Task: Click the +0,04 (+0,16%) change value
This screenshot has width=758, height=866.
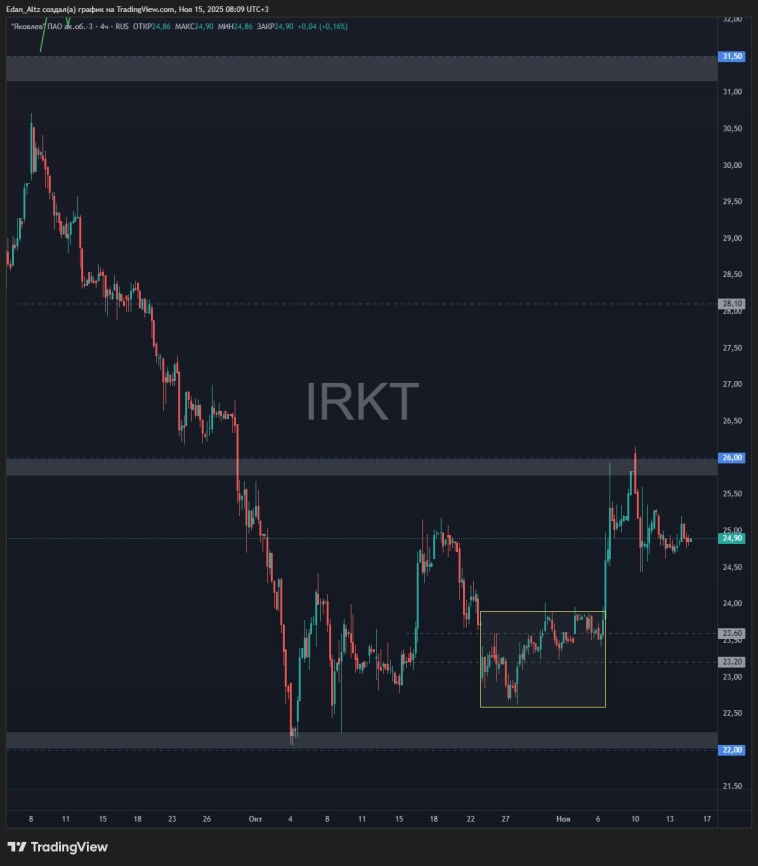Action: click(323, 27)
